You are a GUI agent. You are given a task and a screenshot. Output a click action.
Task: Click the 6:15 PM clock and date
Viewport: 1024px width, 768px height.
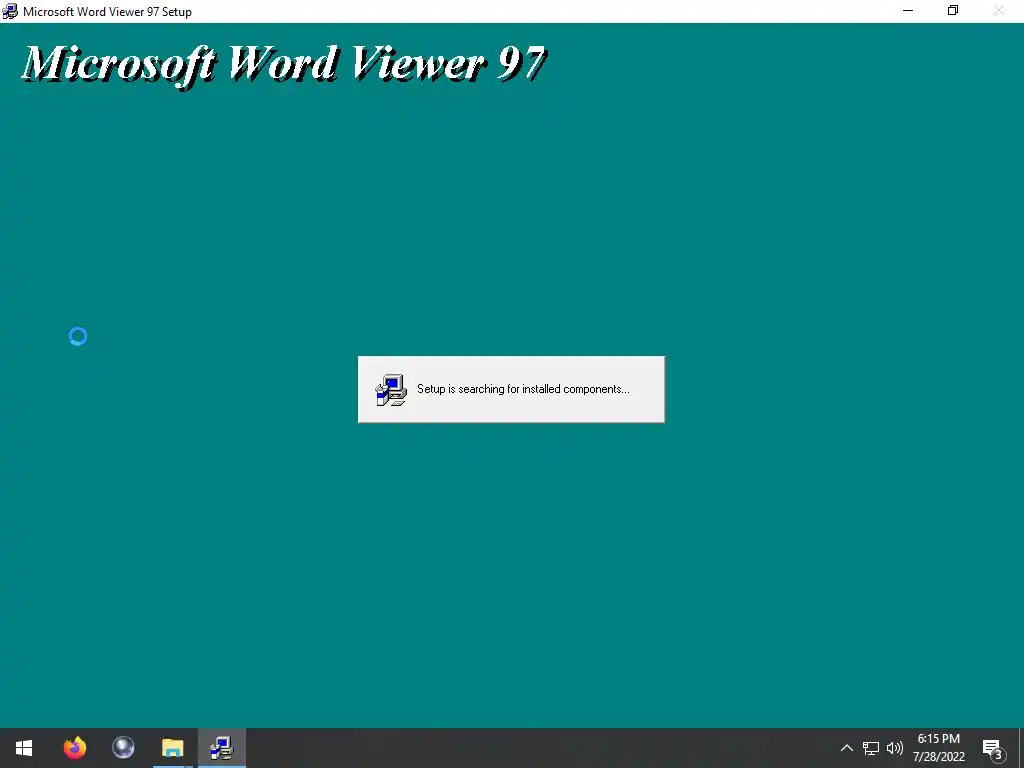click(938, 748)
